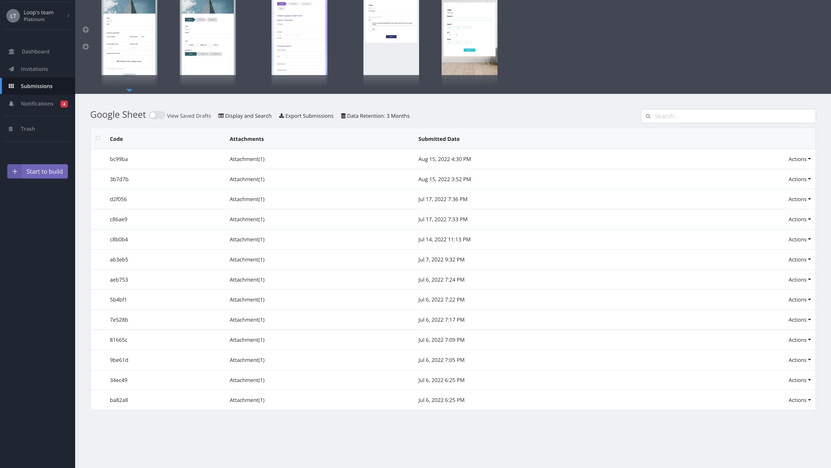
Task: Click the Invitations paper plane icon
Action: coord(12,69)
